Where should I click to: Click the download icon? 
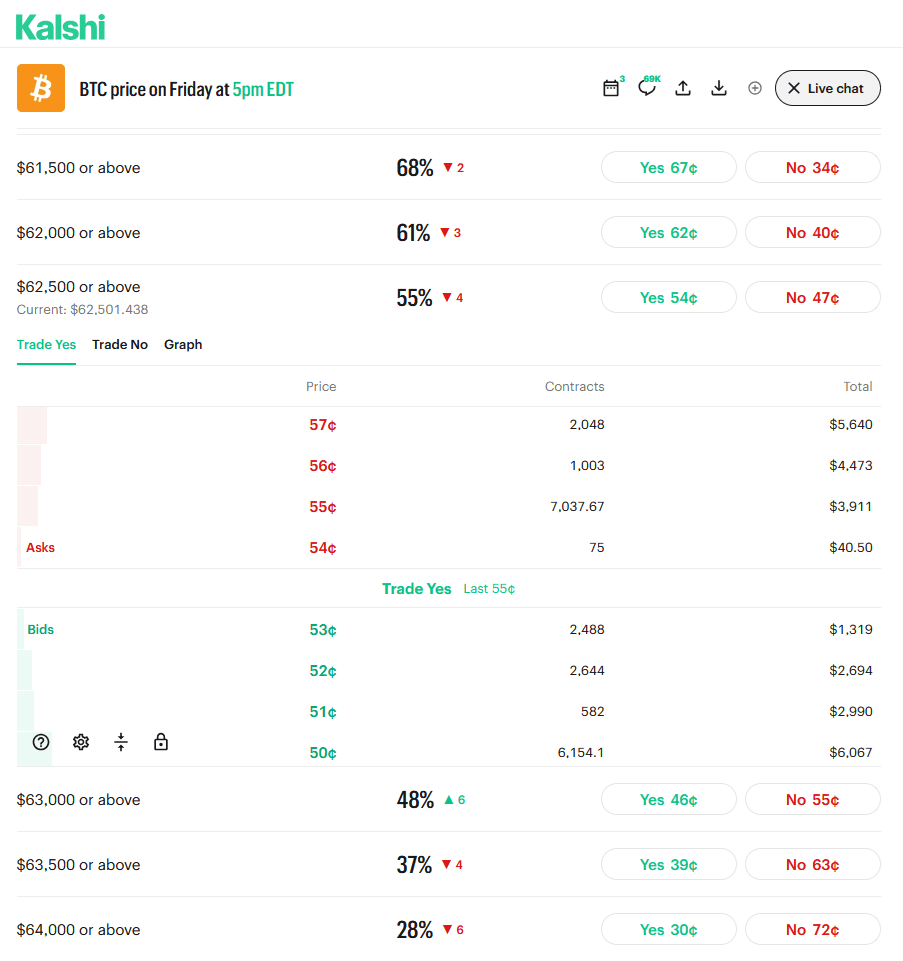click(x=719, y=88)
